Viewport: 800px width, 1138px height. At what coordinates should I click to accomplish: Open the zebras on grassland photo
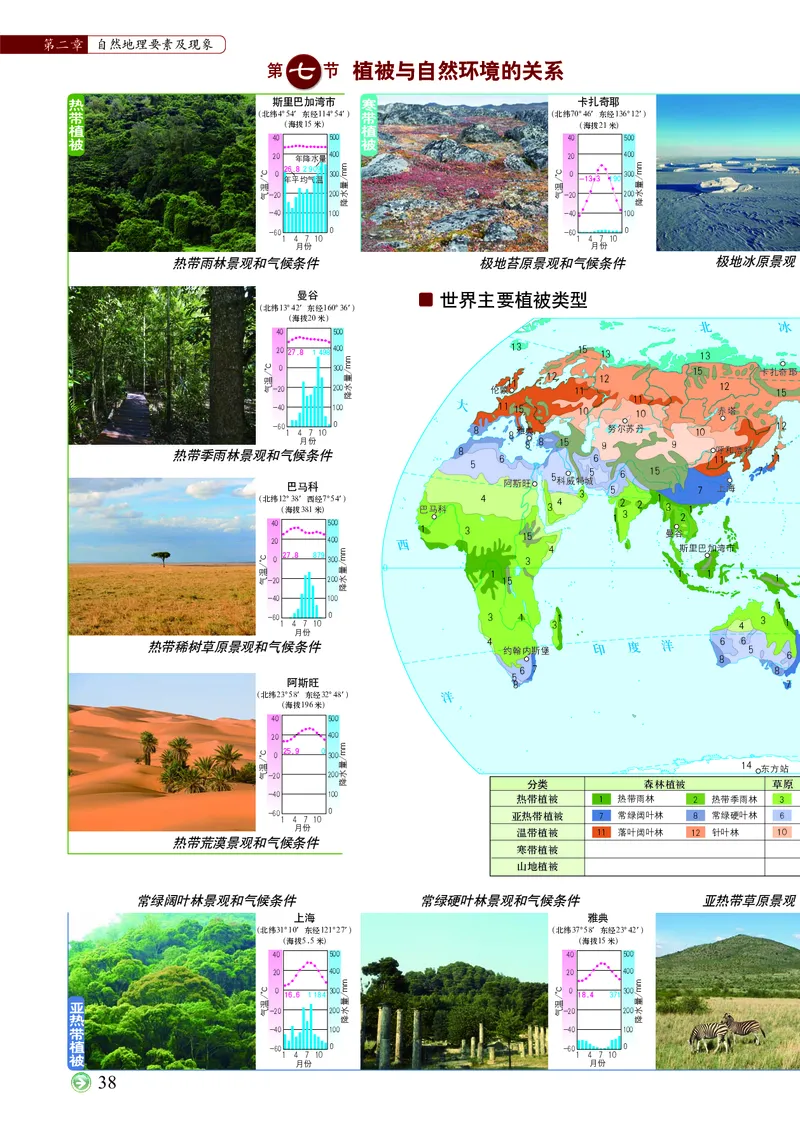coord(728,991)
